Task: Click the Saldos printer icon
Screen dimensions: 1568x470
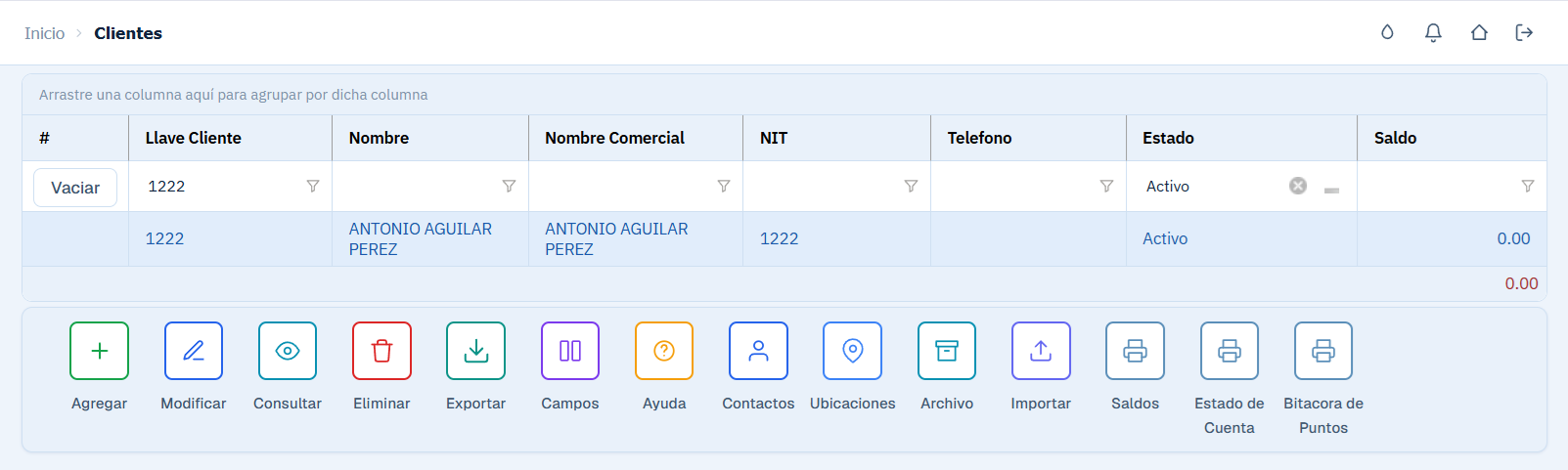Action: point(1135,351)
